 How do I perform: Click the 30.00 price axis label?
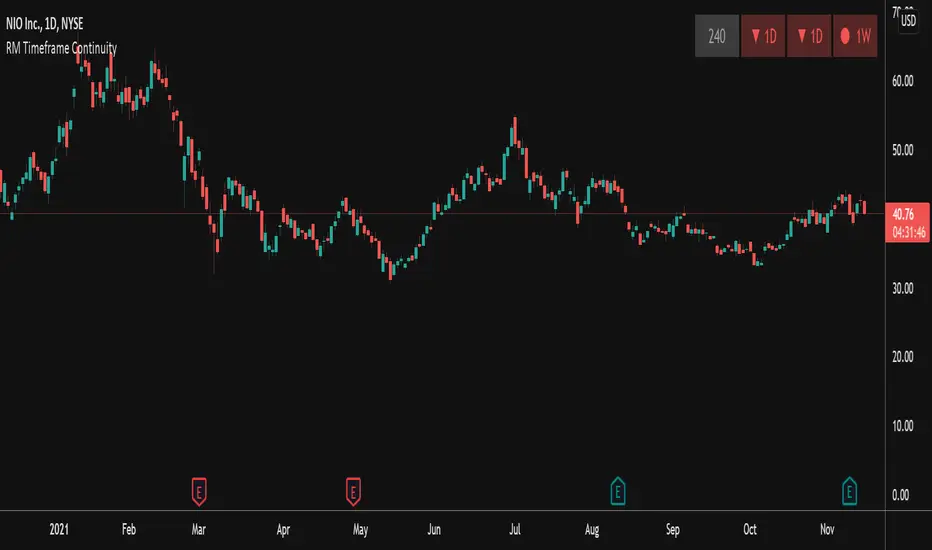click(902, 288)
